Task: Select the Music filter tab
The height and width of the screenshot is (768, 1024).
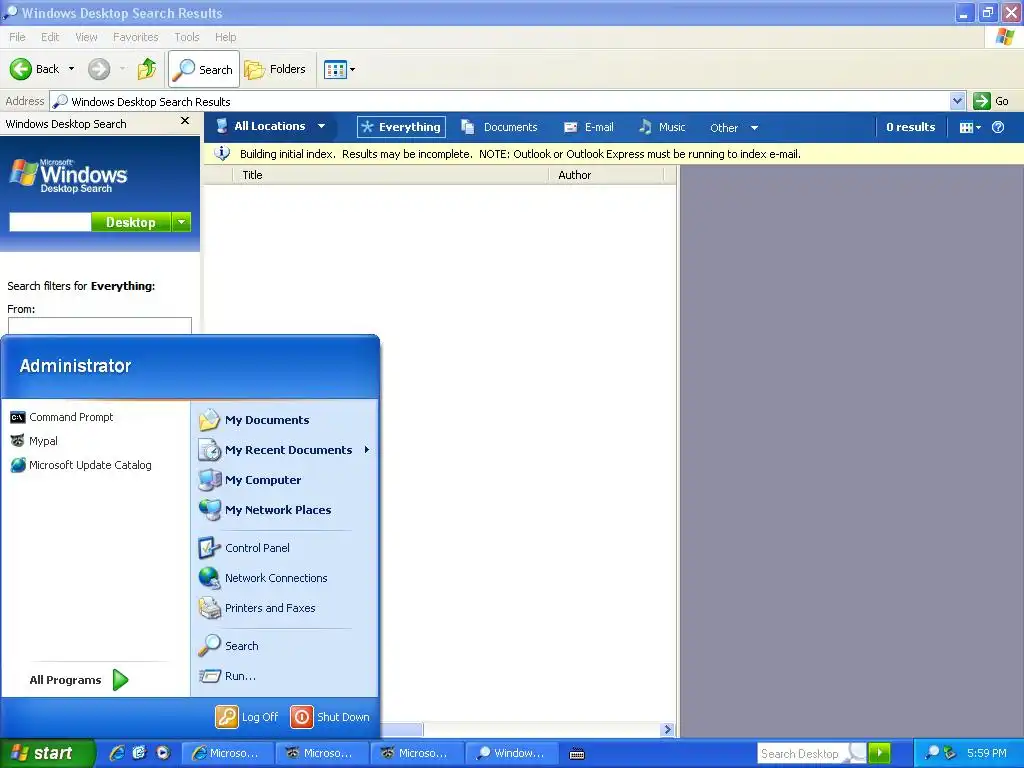Action: pyautogui.click(x=662, y=127)
